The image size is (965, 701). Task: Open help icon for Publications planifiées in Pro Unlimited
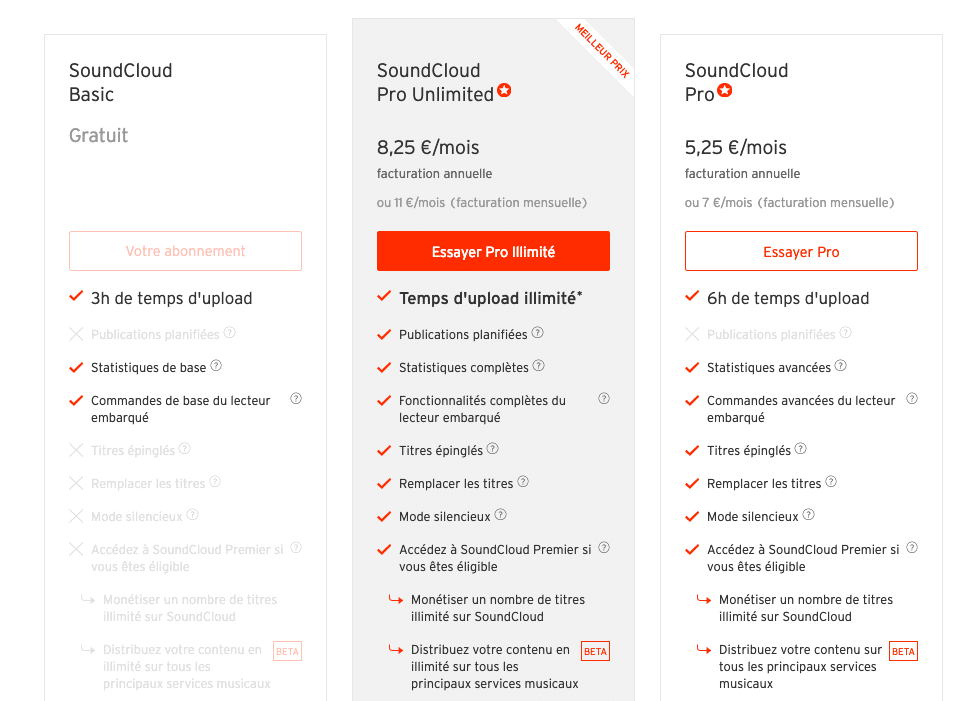point(537,333)
